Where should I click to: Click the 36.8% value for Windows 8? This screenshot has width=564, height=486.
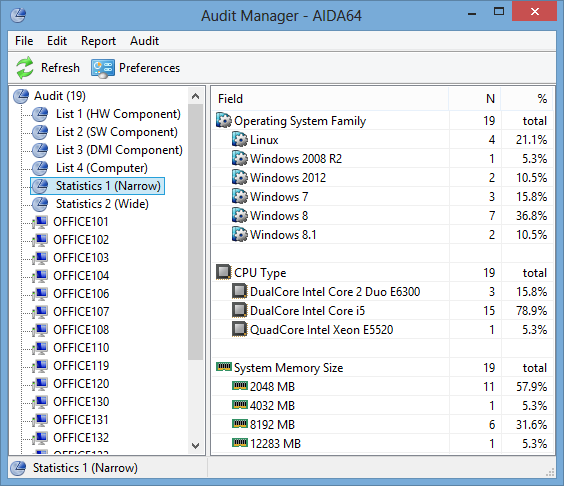pos(532,216)
